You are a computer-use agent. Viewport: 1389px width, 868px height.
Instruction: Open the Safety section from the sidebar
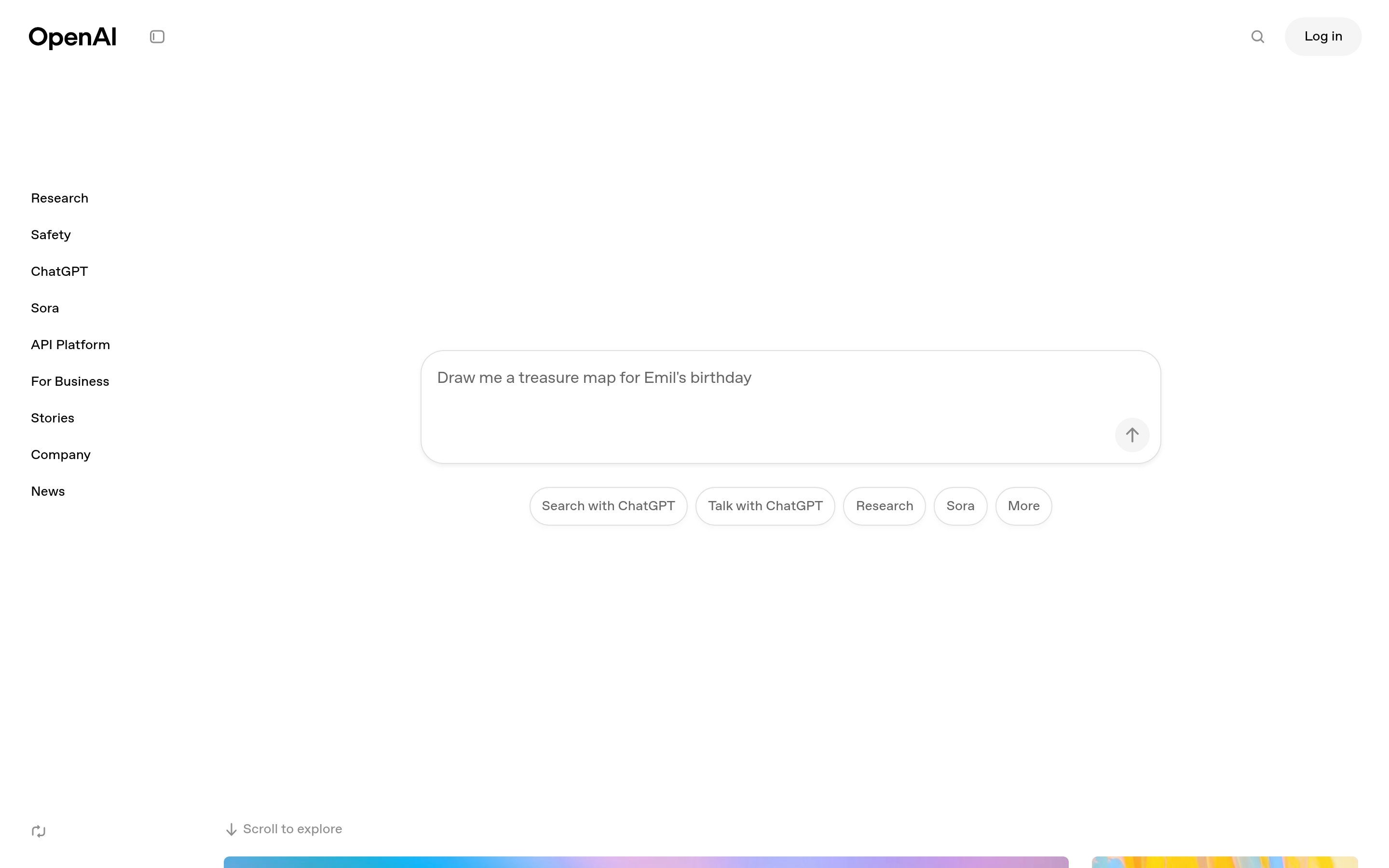[x=51, y=234]
